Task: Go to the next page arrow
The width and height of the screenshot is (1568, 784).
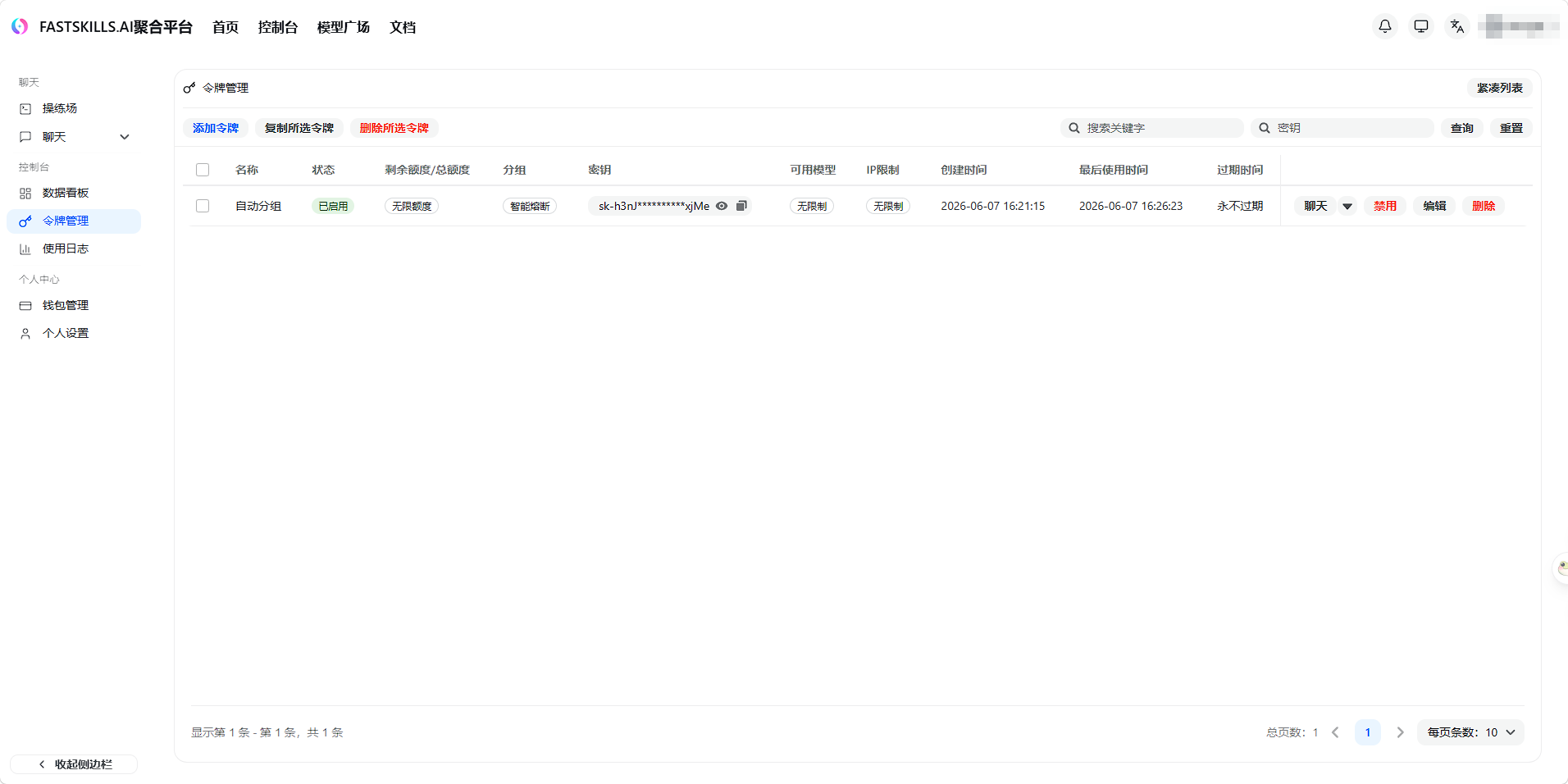Action: [1401, 732]
